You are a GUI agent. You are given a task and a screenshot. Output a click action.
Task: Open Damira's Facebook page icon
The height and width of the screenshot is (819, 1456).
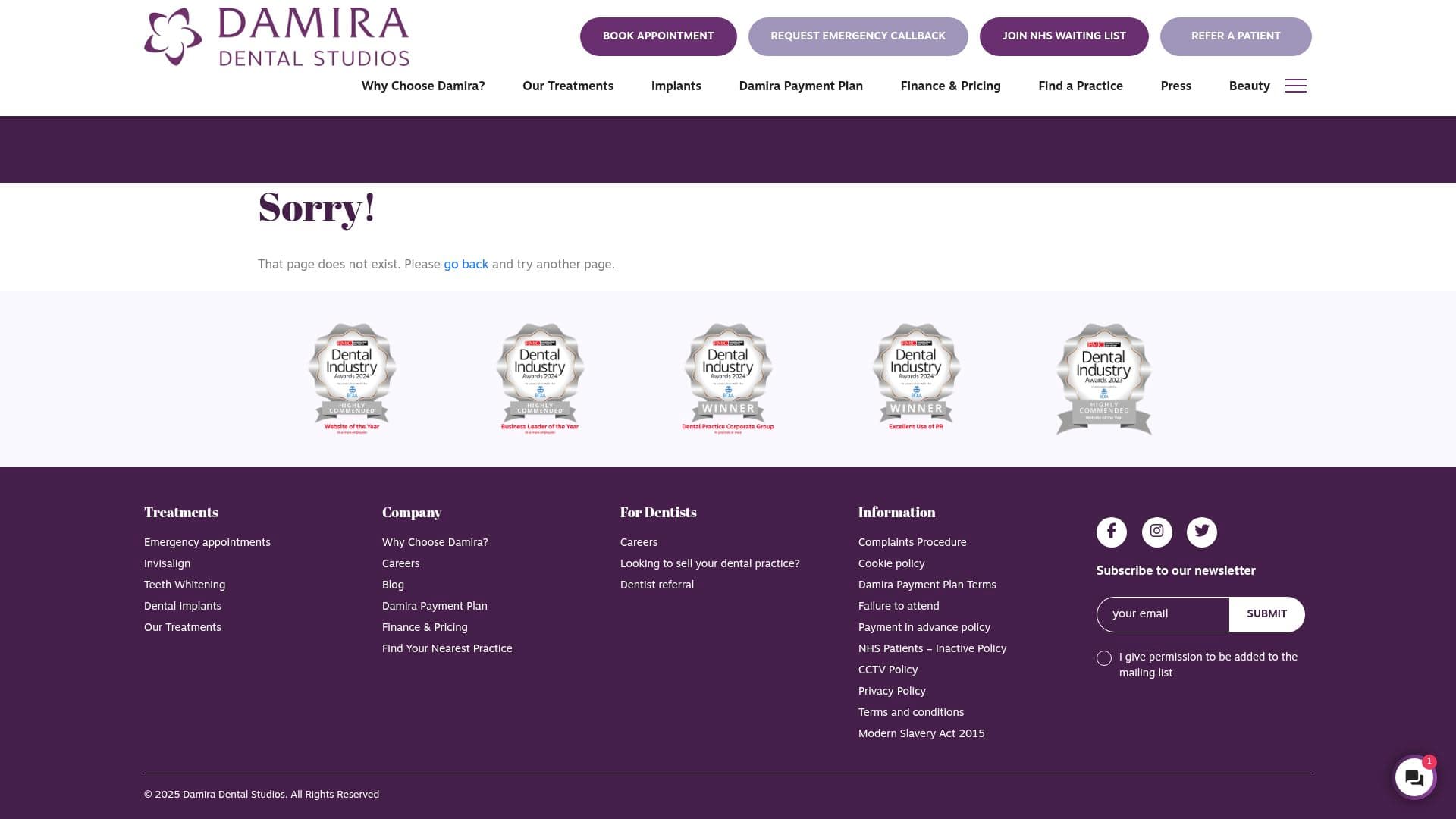click(1111, 532)
